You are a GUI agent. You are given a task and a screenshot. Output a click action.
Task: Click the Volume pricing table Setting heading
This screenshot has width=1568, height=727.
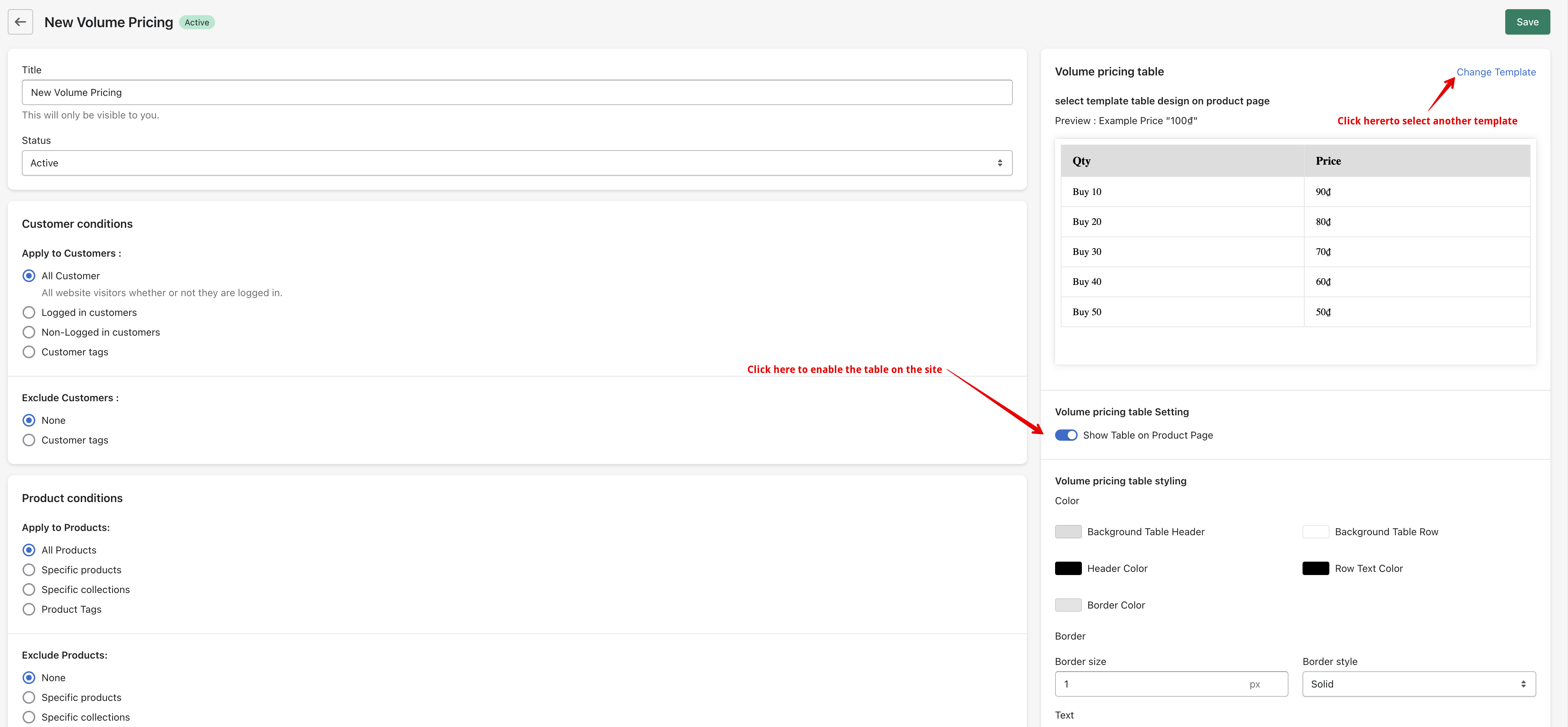1121,412
